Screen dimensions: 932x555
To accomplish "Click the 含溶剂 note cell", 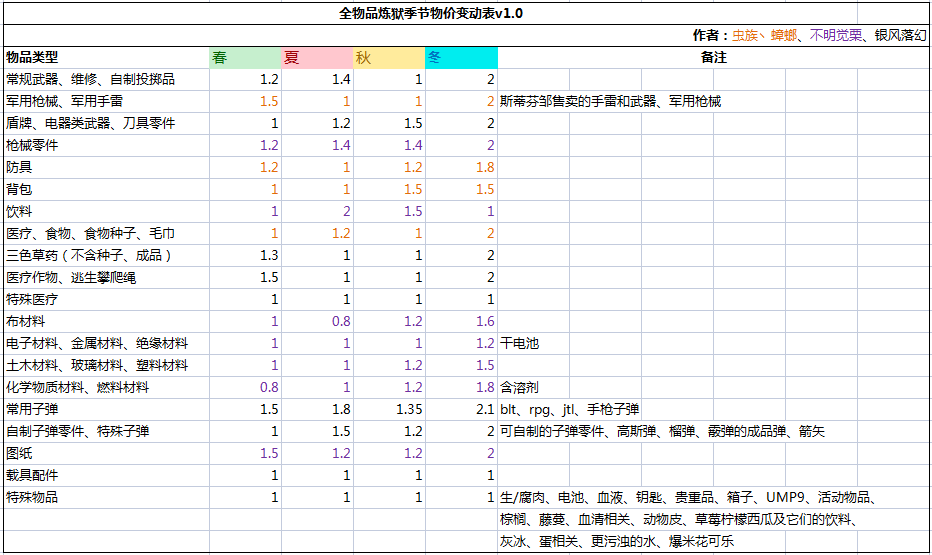I will (520, 387).
